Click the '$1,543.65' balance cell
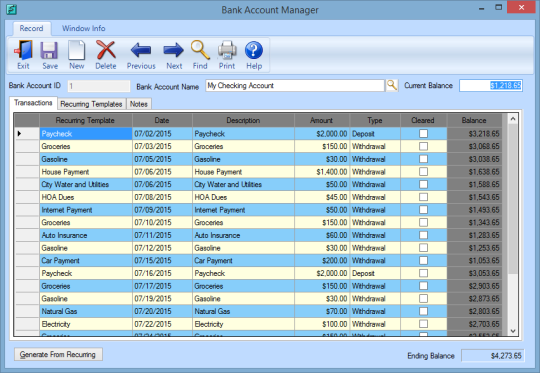Screen dimensions: 540x373 (475, 197)
